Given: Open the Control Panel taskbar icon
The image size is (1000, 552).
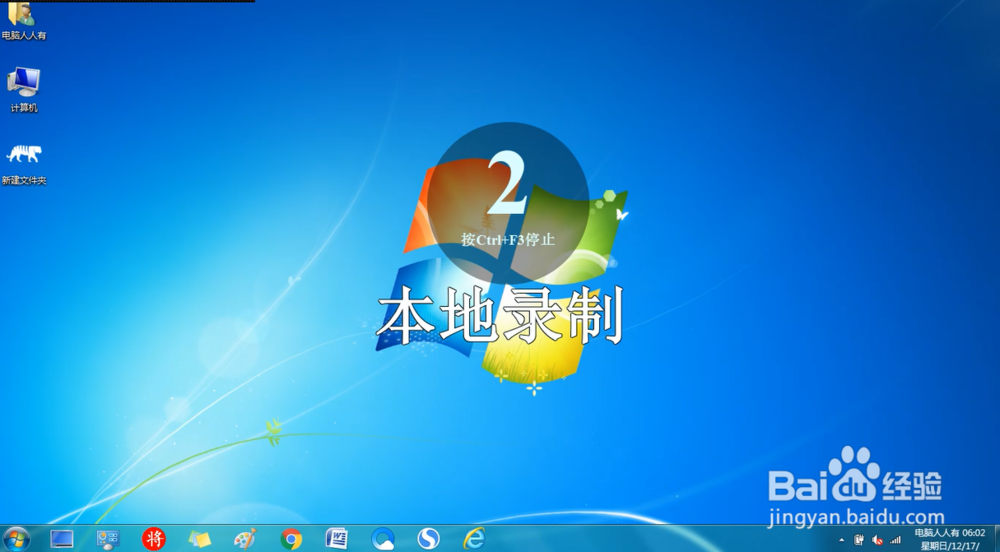Looking at the screenshot, I should point(108,539).
